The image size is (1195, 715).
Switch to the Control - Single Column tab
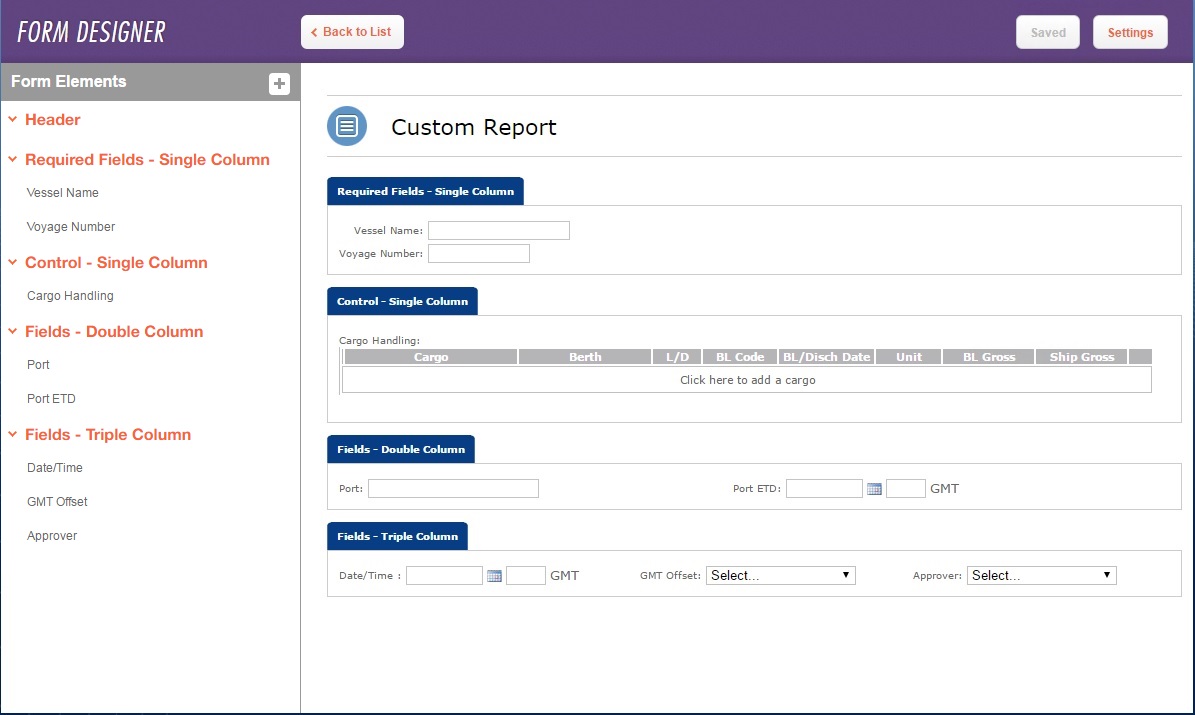point(402,300)
